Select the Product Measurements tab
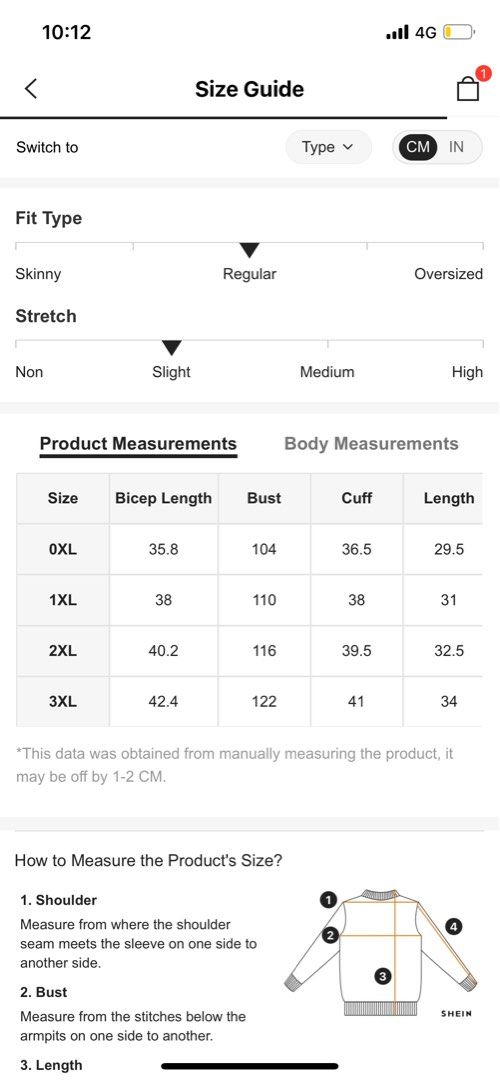This screenshot has width=500, height=1080. click(138, 444)
